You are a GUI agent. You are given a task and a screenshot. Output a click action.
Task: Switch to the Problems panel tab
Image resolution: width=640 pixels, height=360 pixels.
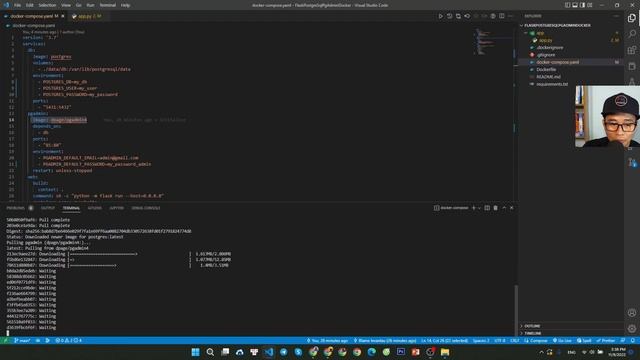coord(16,208)
